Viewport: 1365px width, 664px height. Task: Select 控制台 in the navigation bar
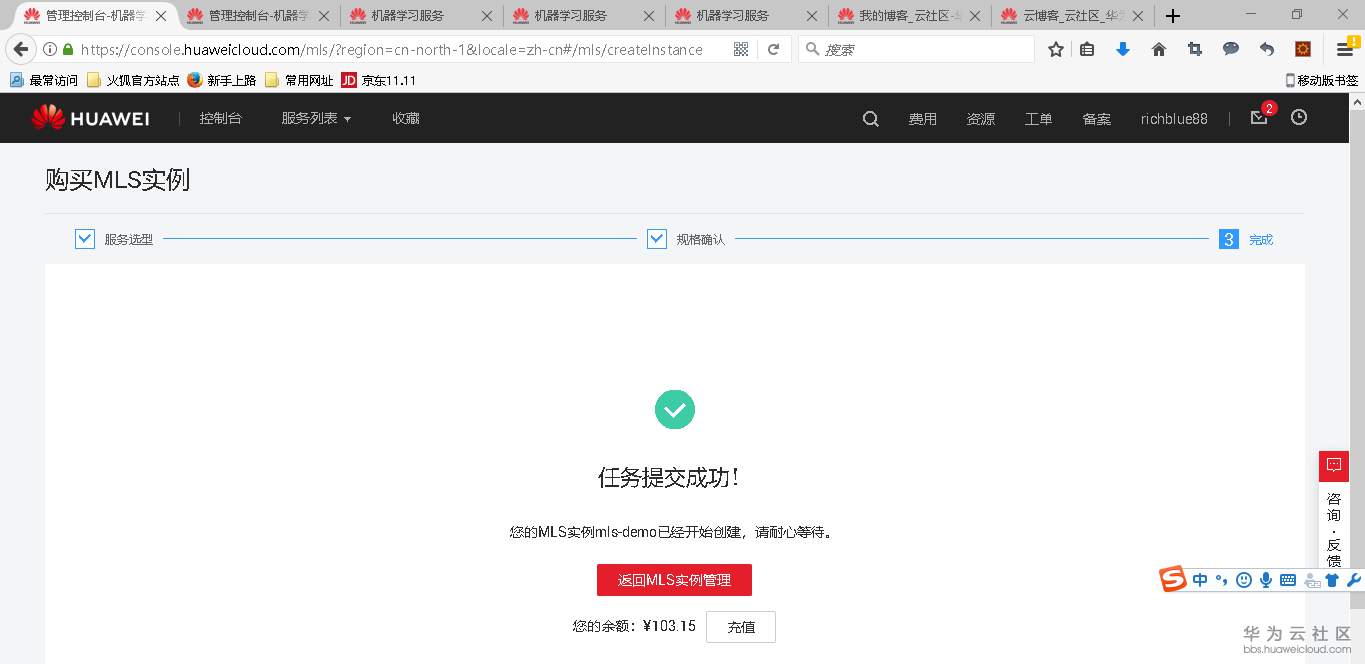coord(220,118)
